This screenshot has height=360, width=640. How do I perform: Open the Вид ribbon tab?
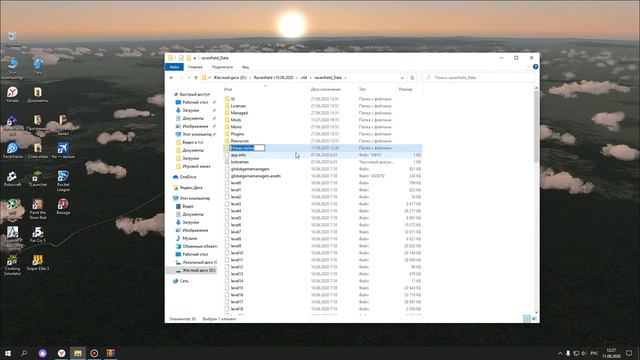[245, 67]
